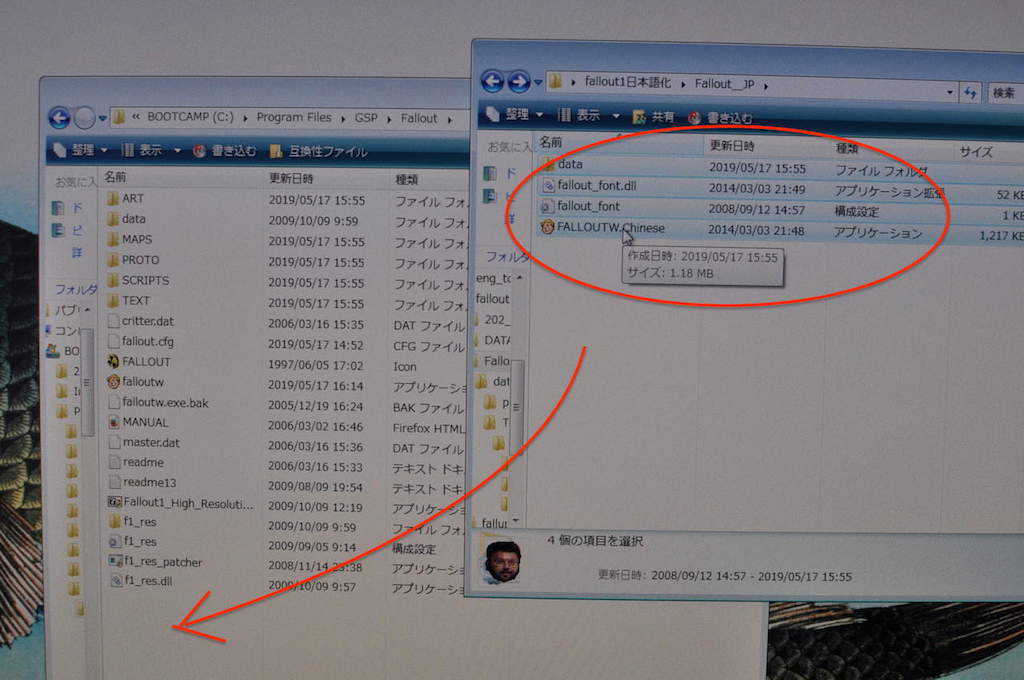
Task: Click the Back arrow in the Fallout_JP window
Action: [x=493, y=82]
